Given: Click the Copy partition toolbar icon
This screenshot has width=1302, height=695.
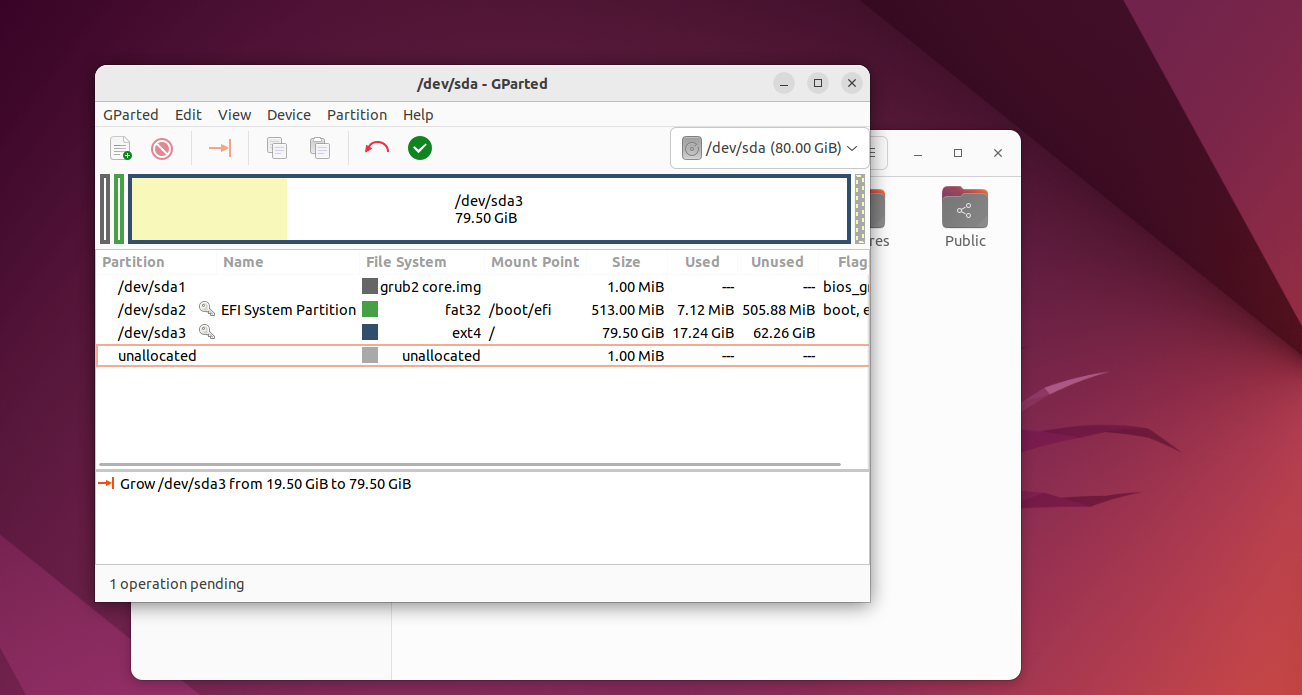Looking at the screenshot, I should pyautogui.click(x=277, y=149).
